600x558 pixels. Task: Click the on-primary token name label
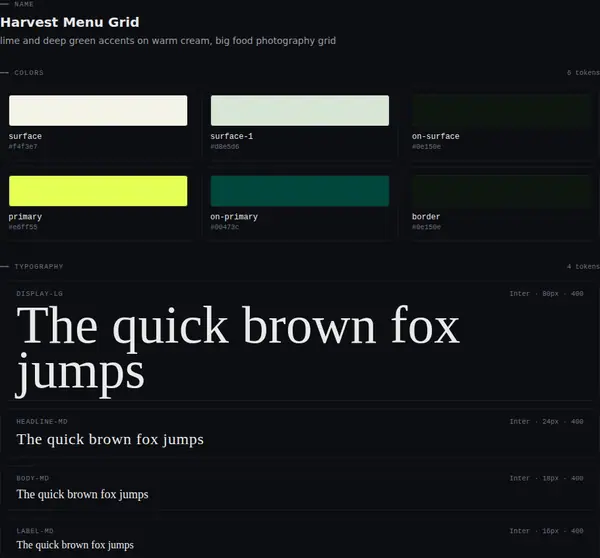(x=234, y=217)
